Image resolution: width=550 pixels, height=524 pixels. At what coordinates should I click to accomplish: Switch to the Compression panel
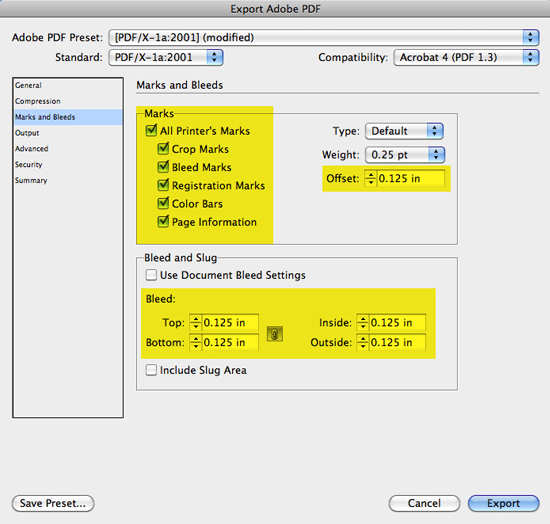(38, 101)
